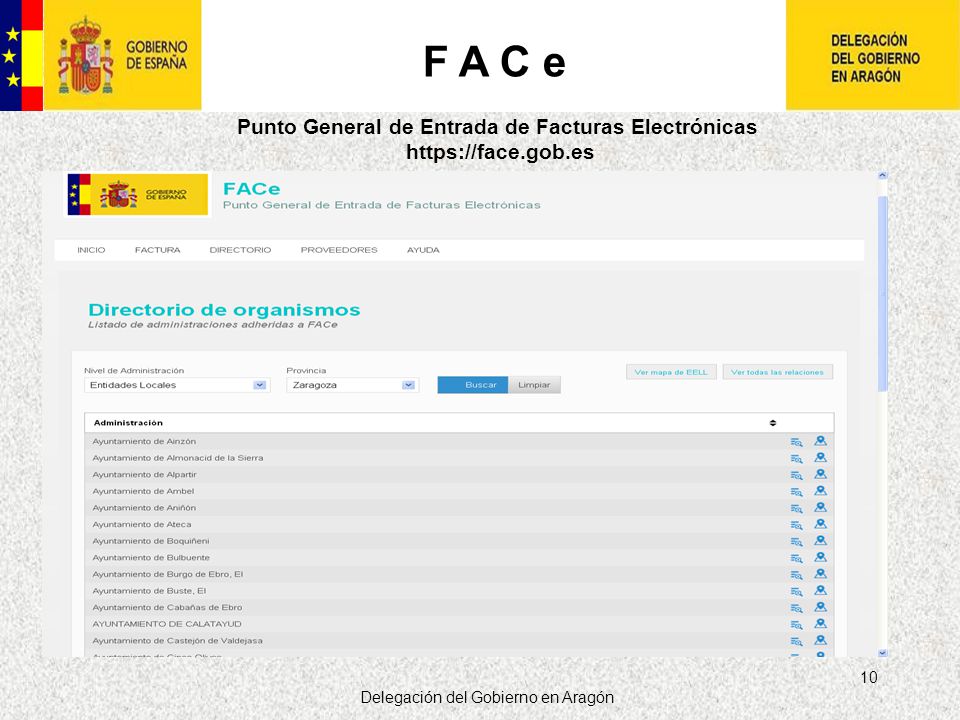Viewport: 960px width, 720px height.
Task: Click the FACe site title
Action: (x=252, y=189)
